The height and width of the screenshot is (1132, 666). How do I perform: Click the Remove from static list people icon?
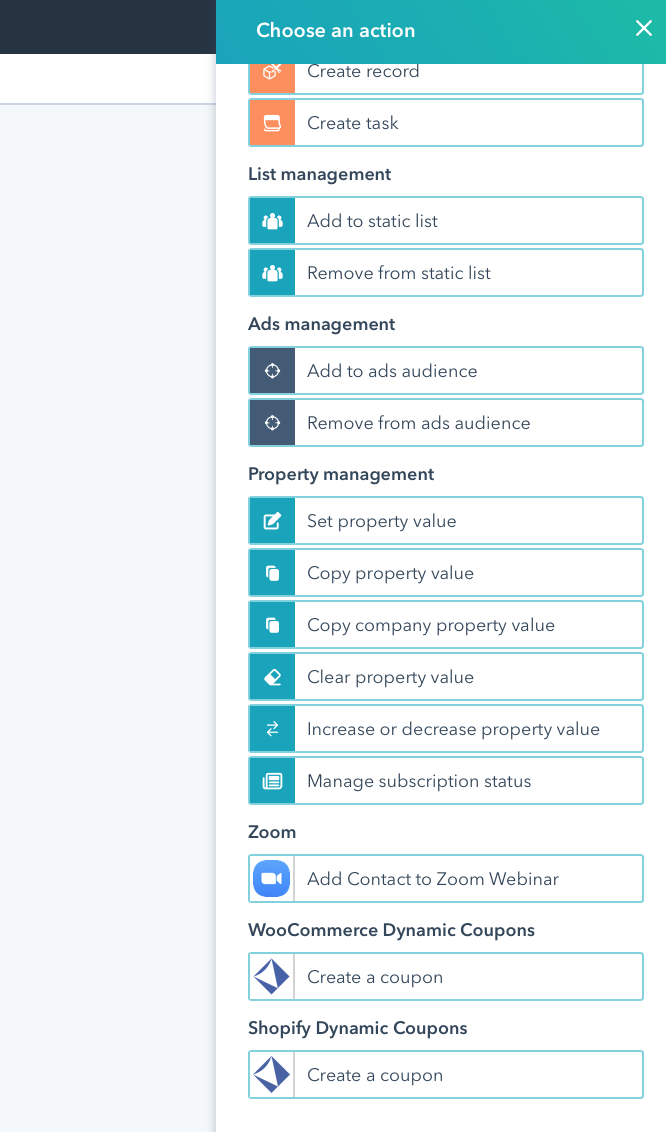272,273
